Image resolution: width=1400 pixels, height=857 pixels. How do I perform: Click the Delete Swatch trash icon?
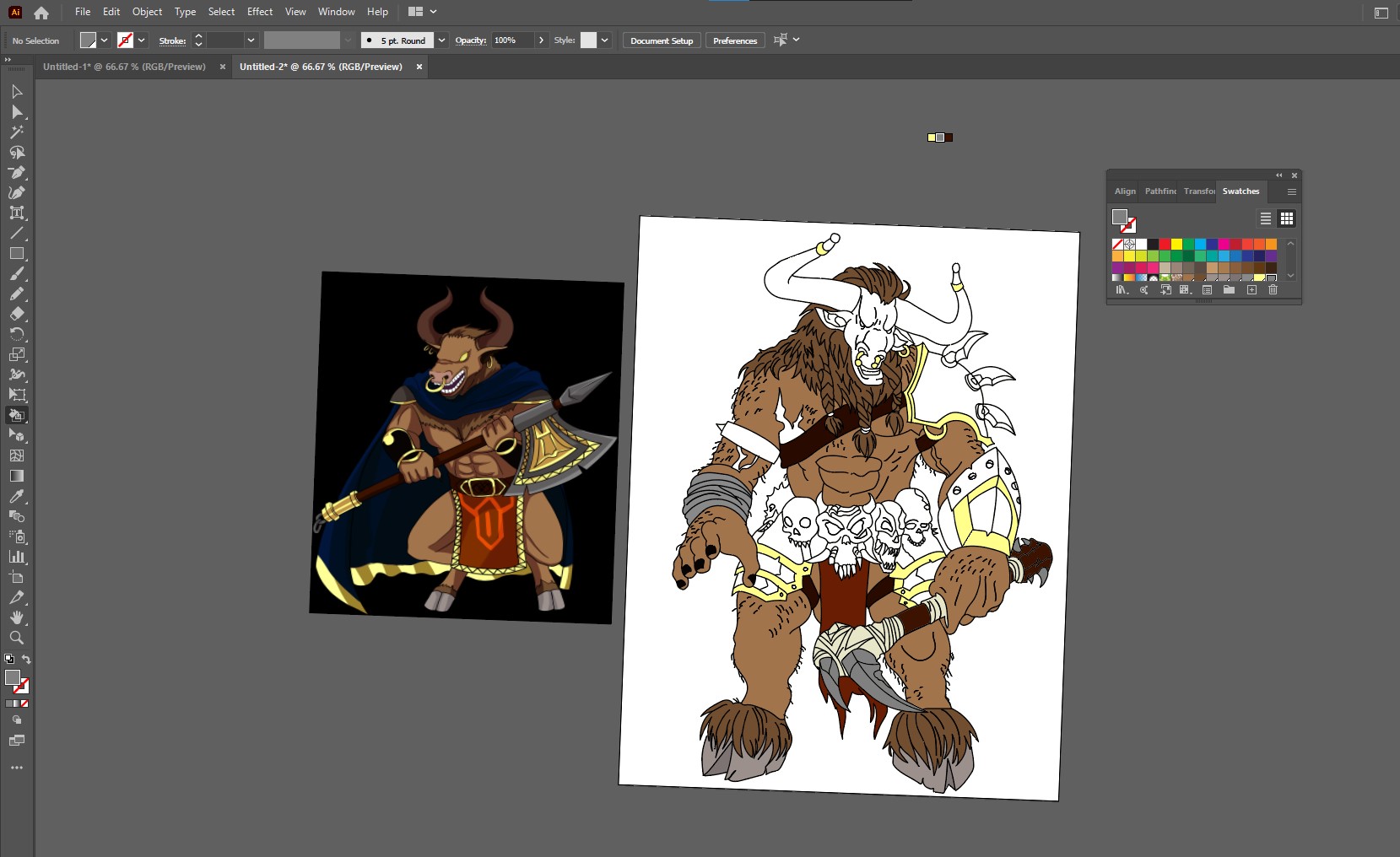(x=1273, y=289)
